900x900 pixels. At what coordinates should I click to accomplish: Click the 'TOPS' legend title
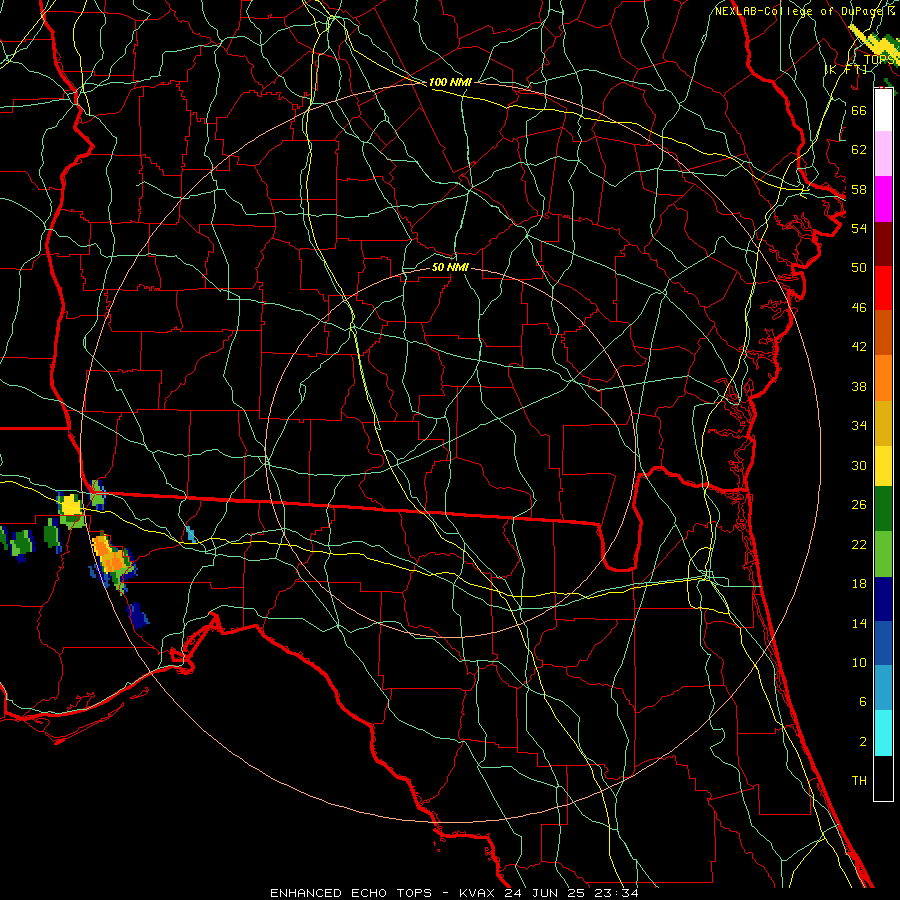(879, 60)
